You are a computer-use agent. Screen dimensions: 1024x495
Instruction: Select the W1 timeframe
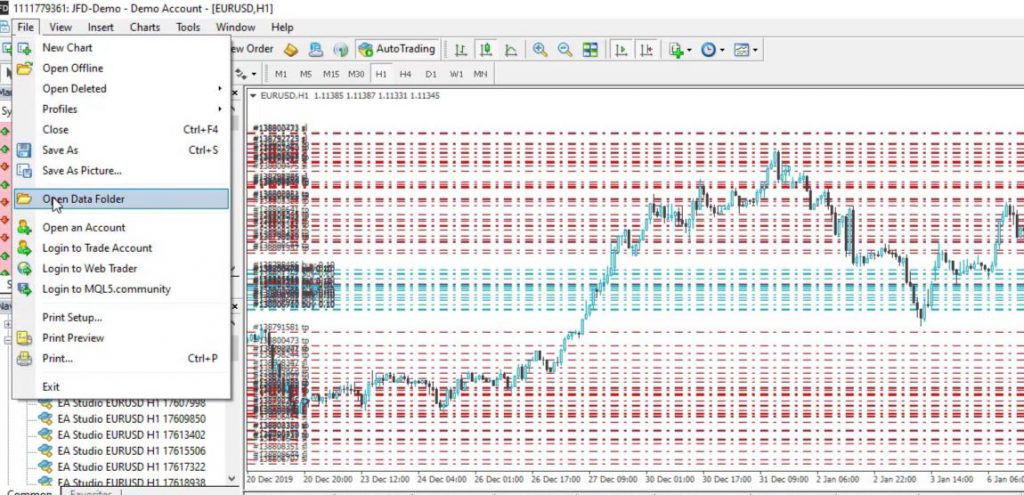pos(456,74)
